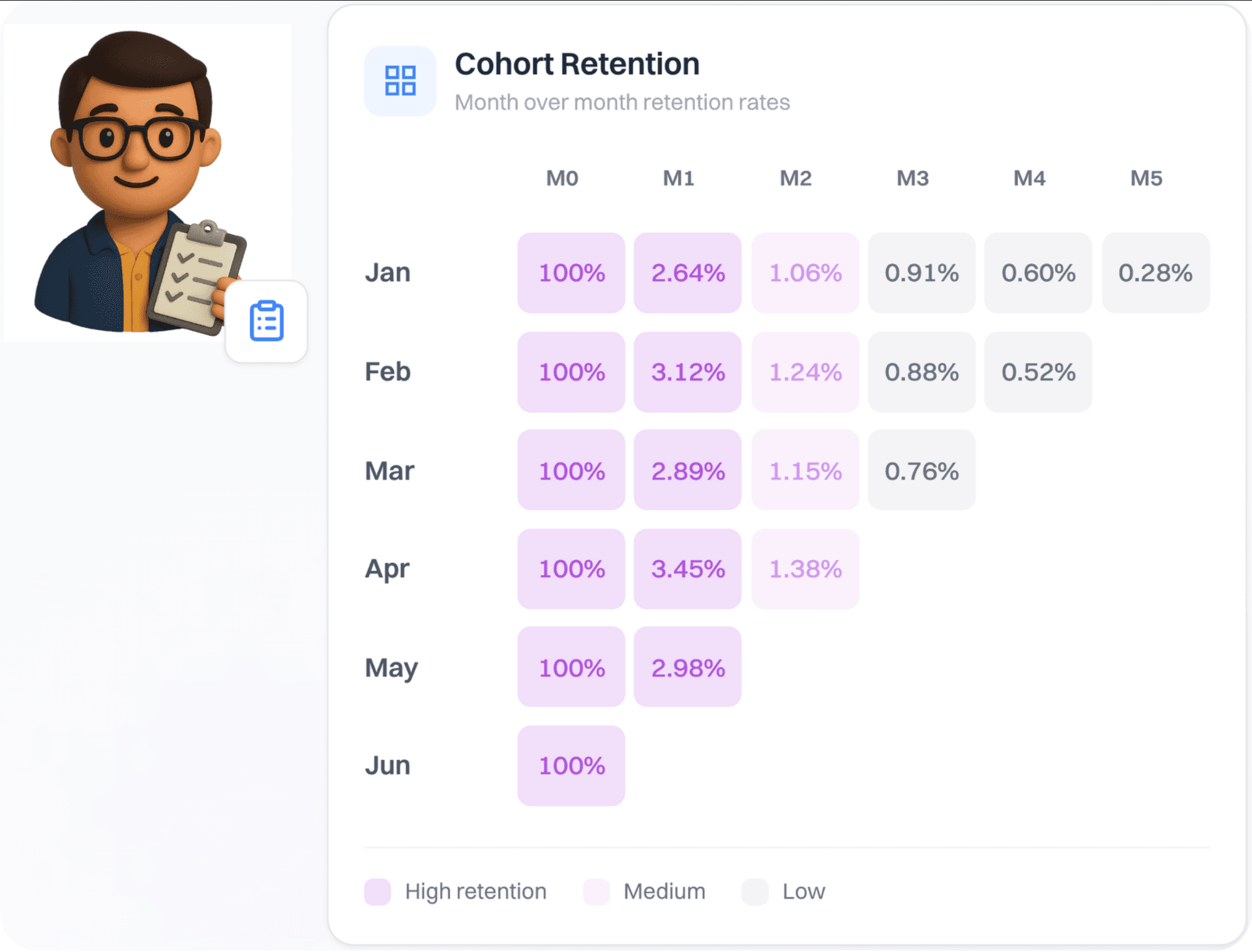Click the Cohort Retention grid icon
Image resolution: width=1252 pixels, height=952 pixels.
pos(400,80)
